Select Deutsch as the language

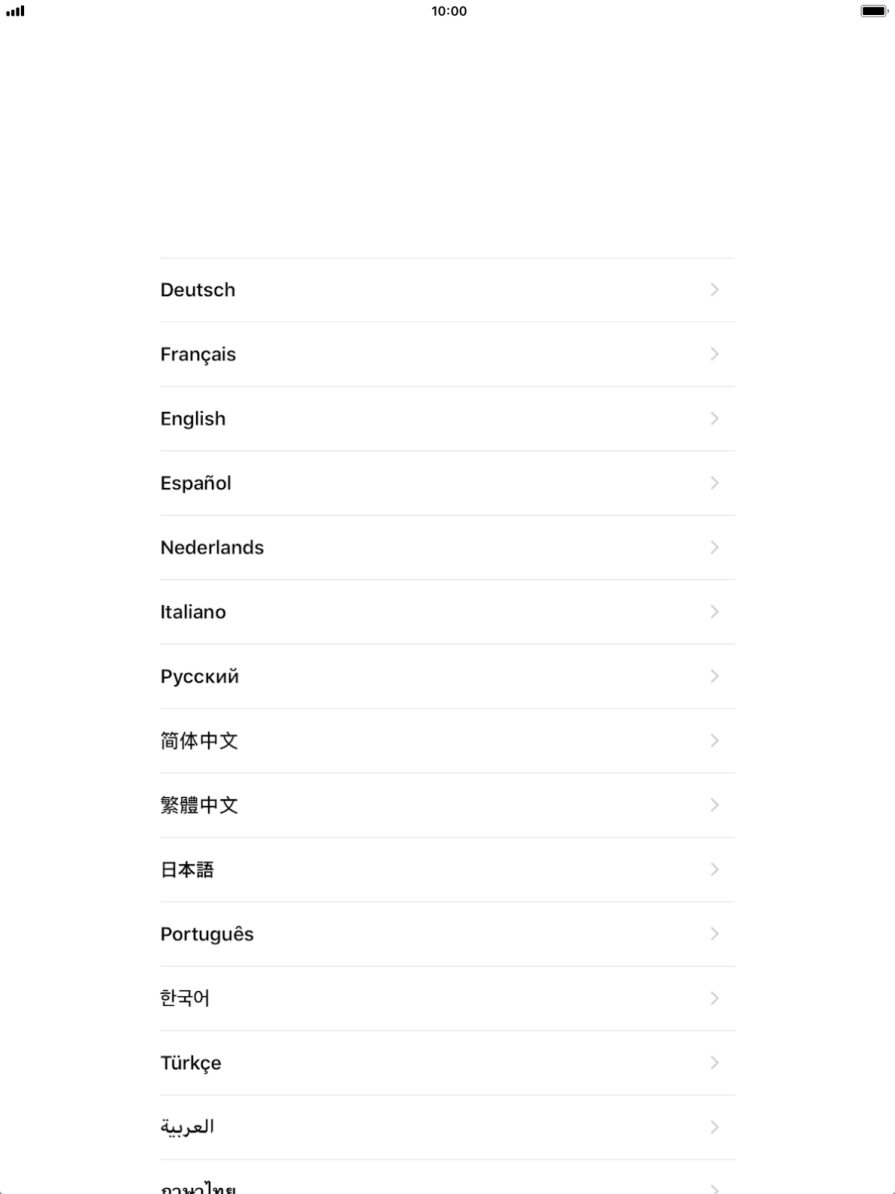(x=198, y=290)
